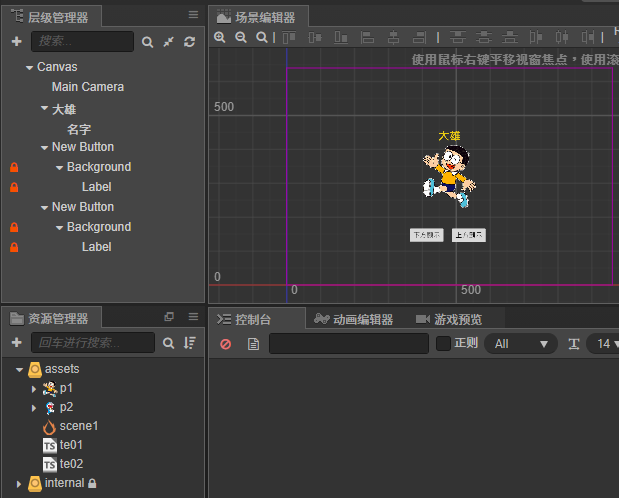Align selected nodes to bottom edge

[341, 38]
